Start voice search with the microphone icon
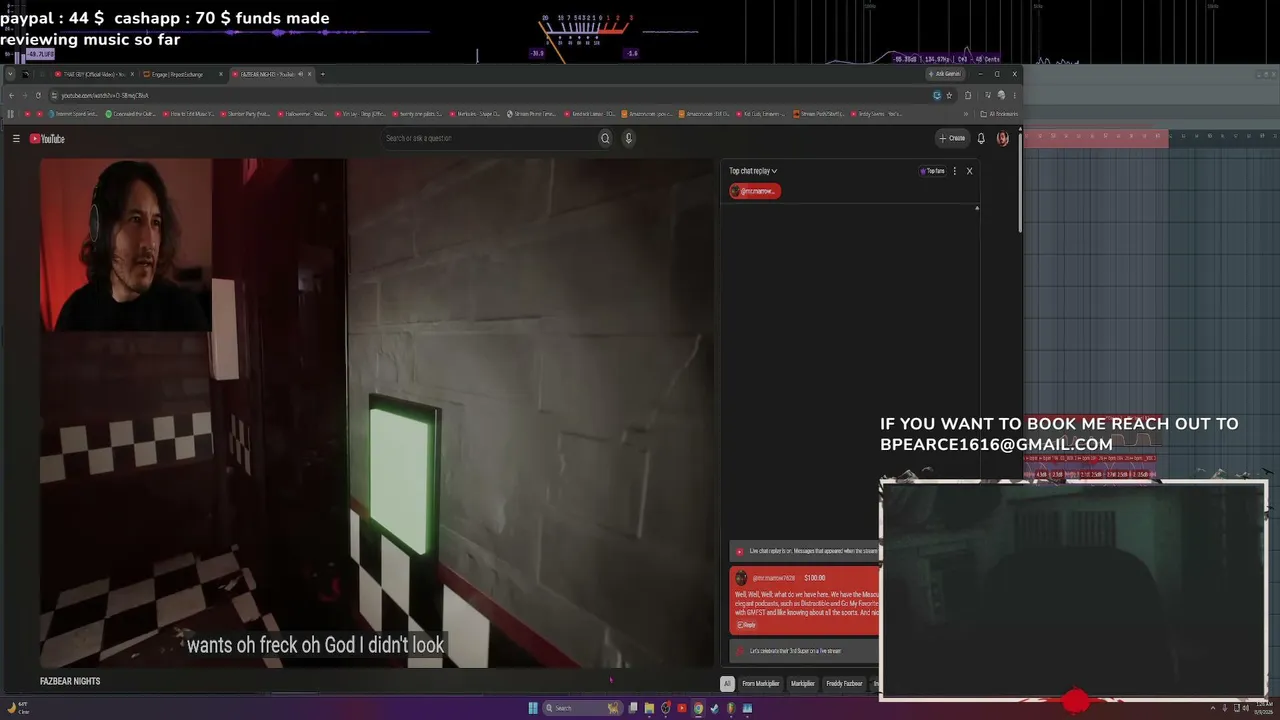 click(628, 138)
